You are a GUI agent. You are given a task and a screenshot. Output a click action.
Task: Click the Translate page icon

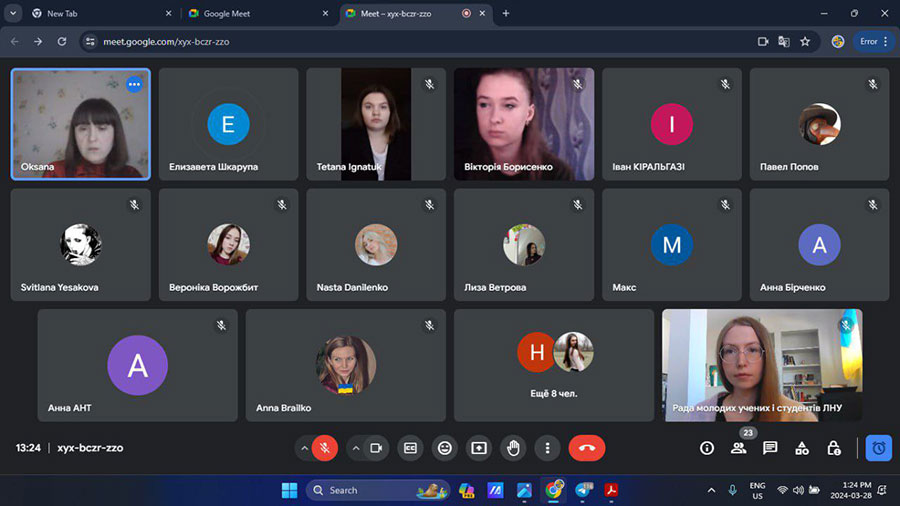[x=783, y=41]
